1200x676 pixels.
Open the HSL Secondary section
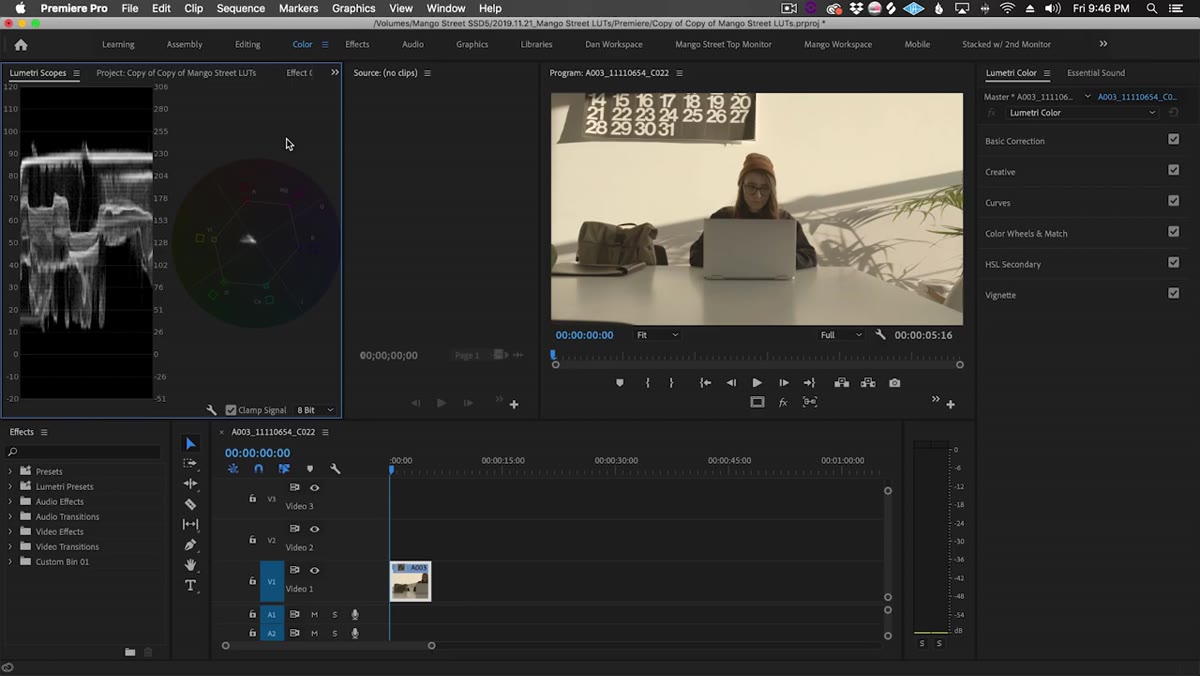1013,265
